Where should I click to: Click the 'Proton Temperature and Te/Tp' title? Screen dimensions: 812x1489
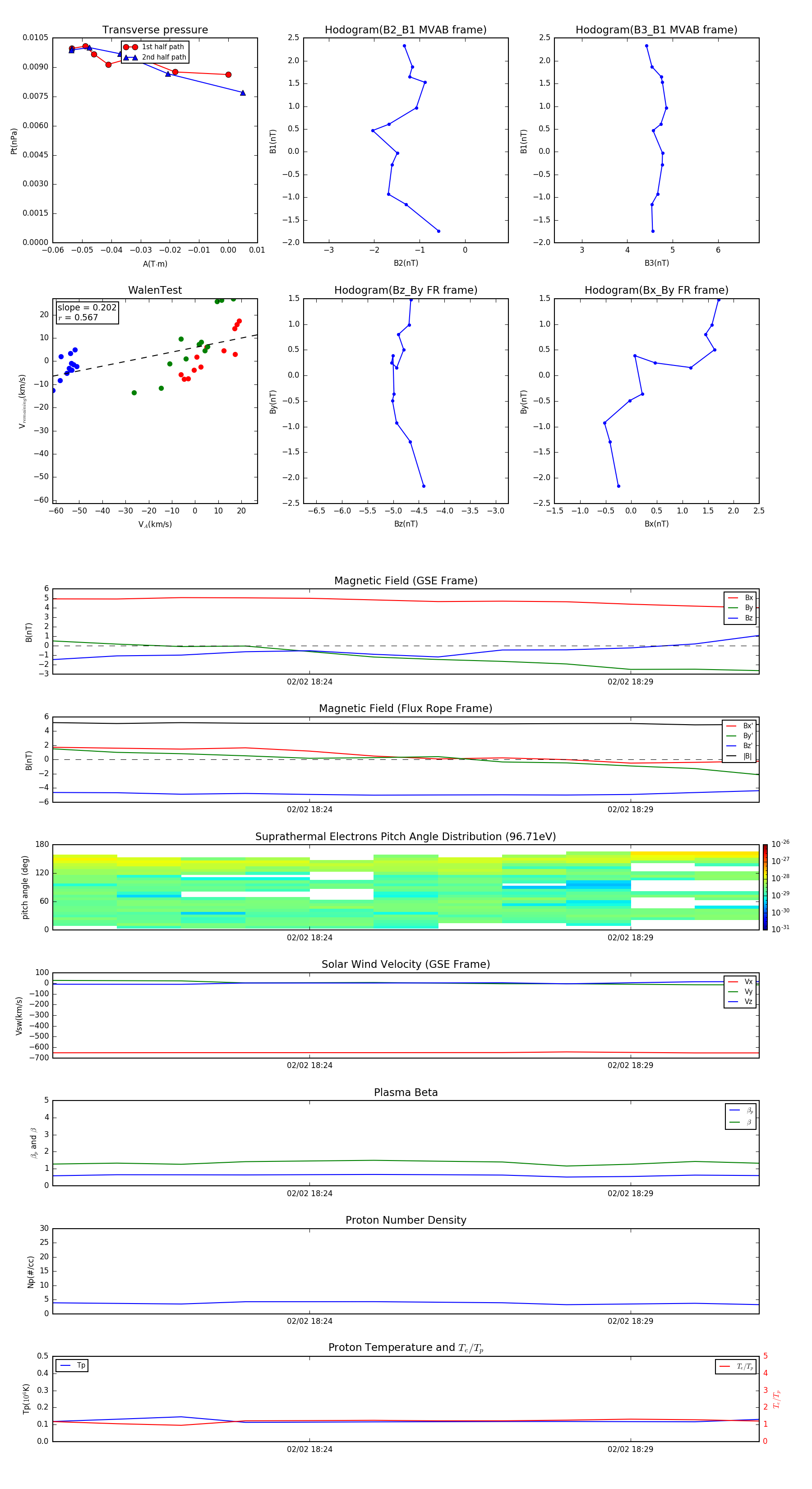[406, 1348]
